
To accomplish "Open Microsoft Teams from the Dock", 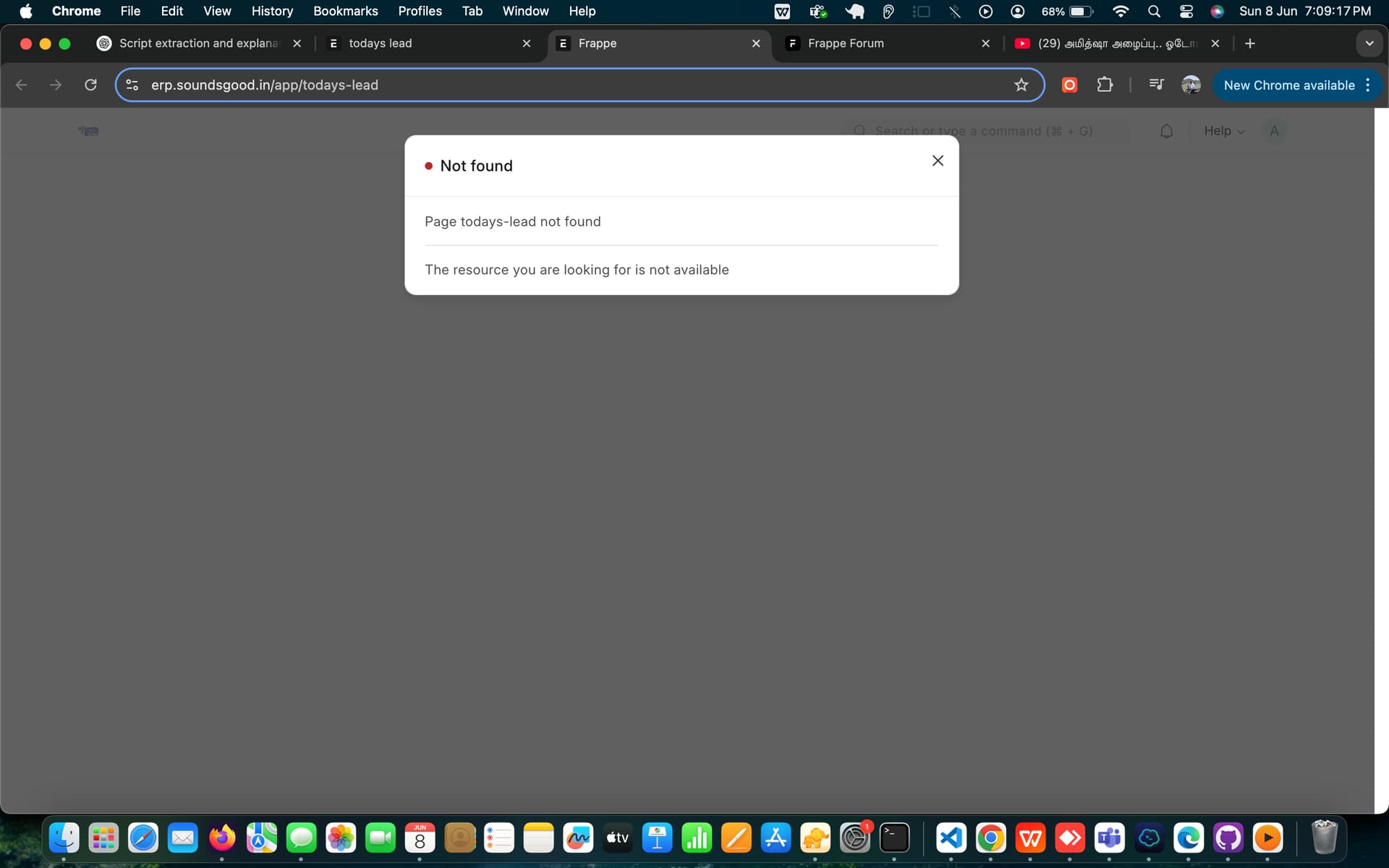I will 1109,838.
